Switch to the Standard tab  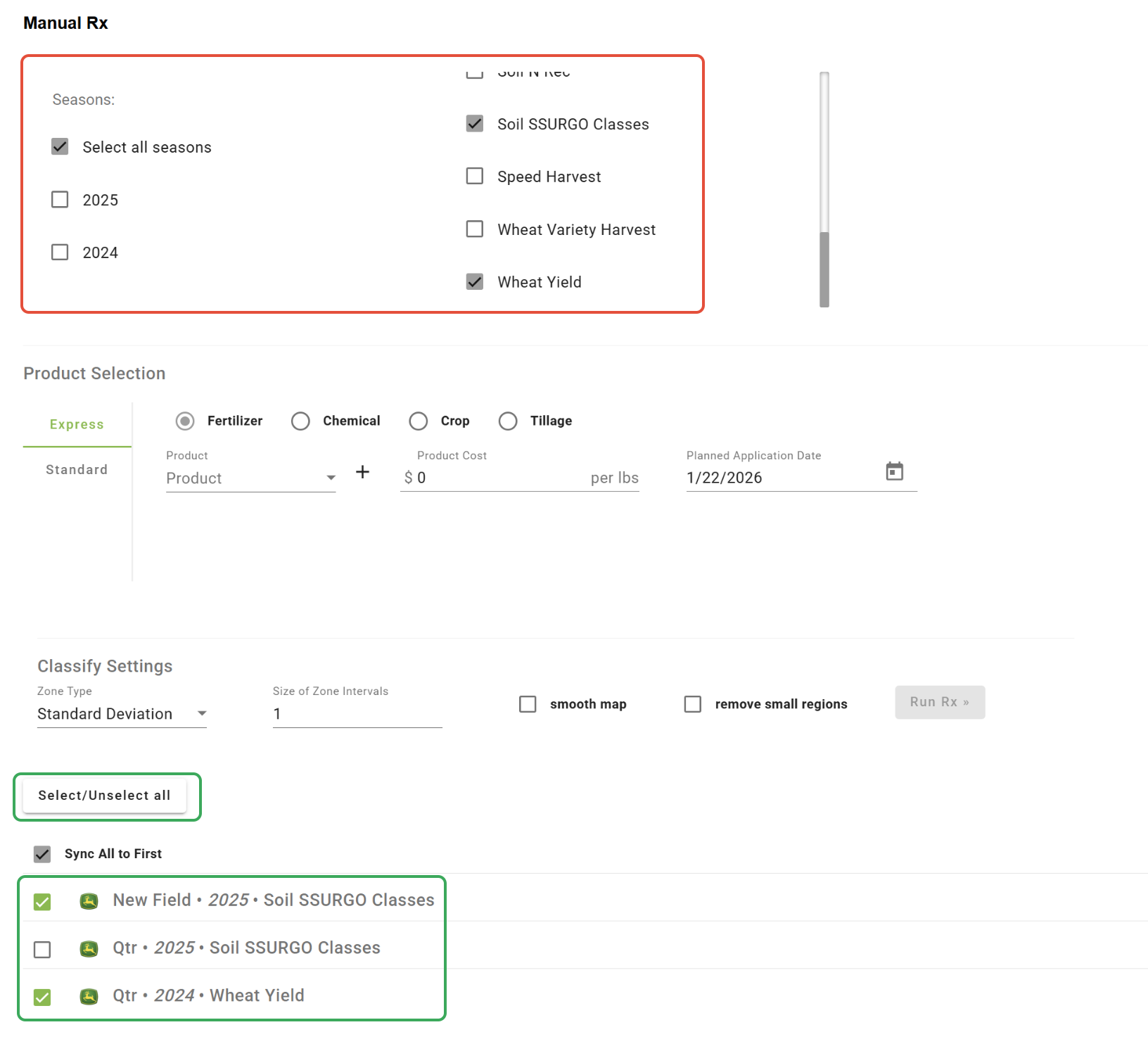(x=77, y=470)
